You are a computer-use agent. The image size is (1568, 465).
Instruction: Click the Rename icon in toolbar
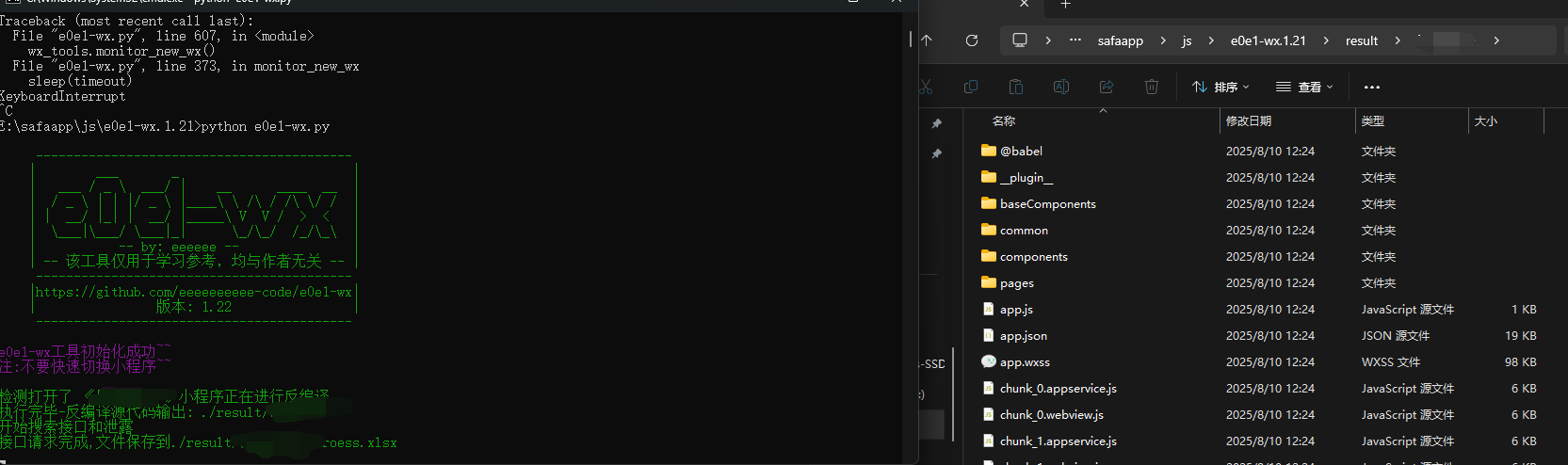coord(1061,87)
